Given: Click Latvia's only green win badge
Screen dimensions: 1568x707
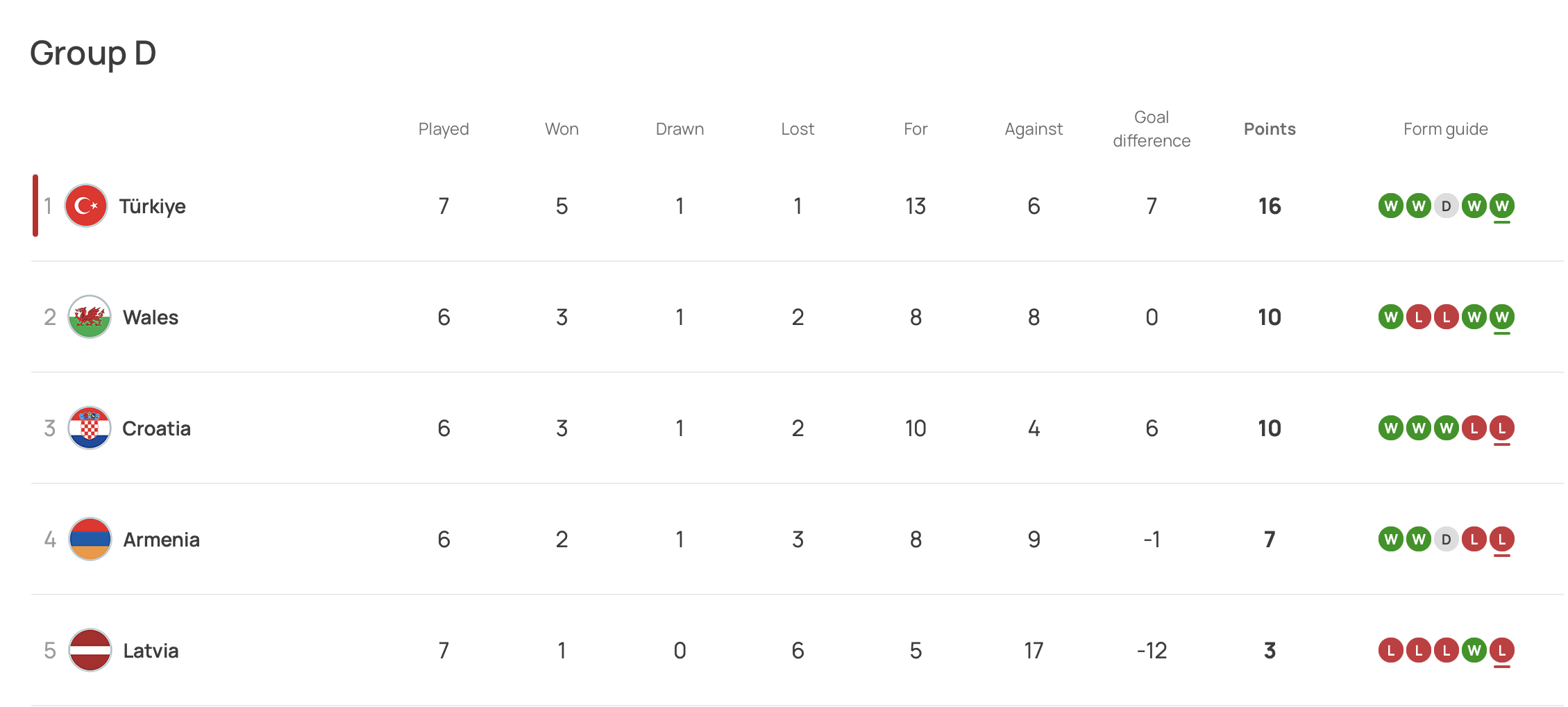Looking at the screenshot, I should point(1474,650).
